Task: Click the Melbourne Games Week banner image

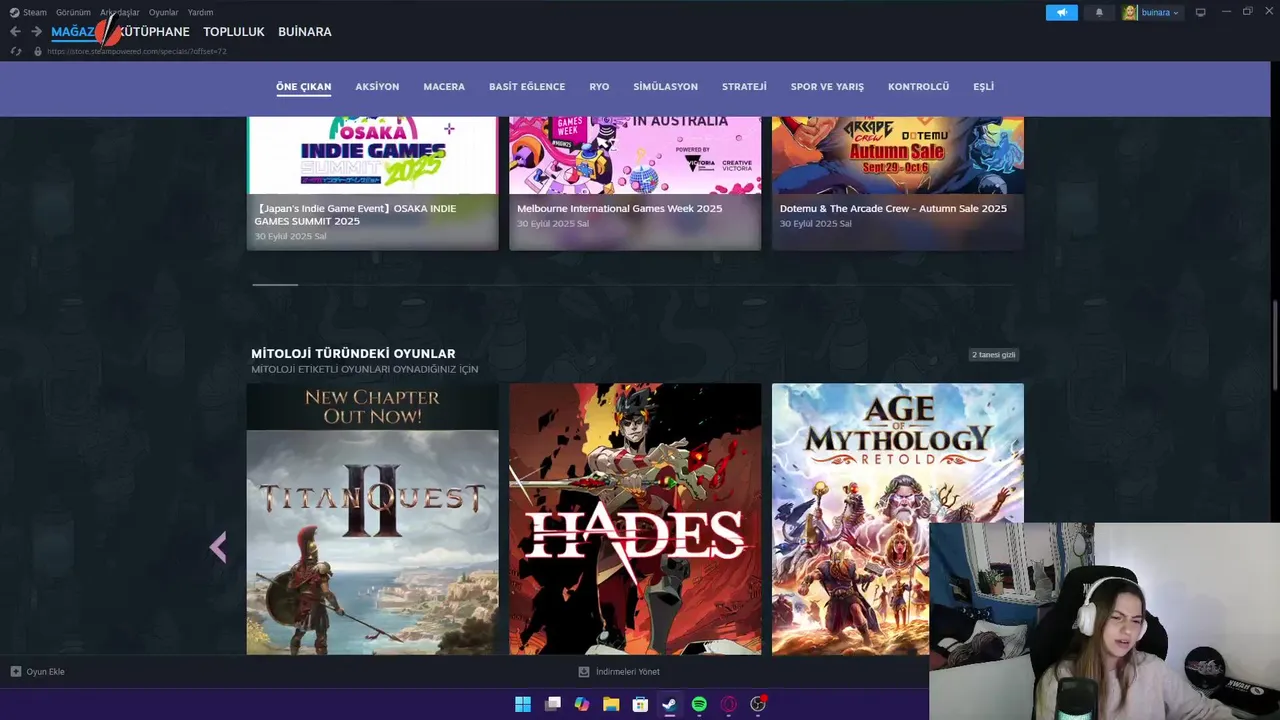Action: point(635,155)
